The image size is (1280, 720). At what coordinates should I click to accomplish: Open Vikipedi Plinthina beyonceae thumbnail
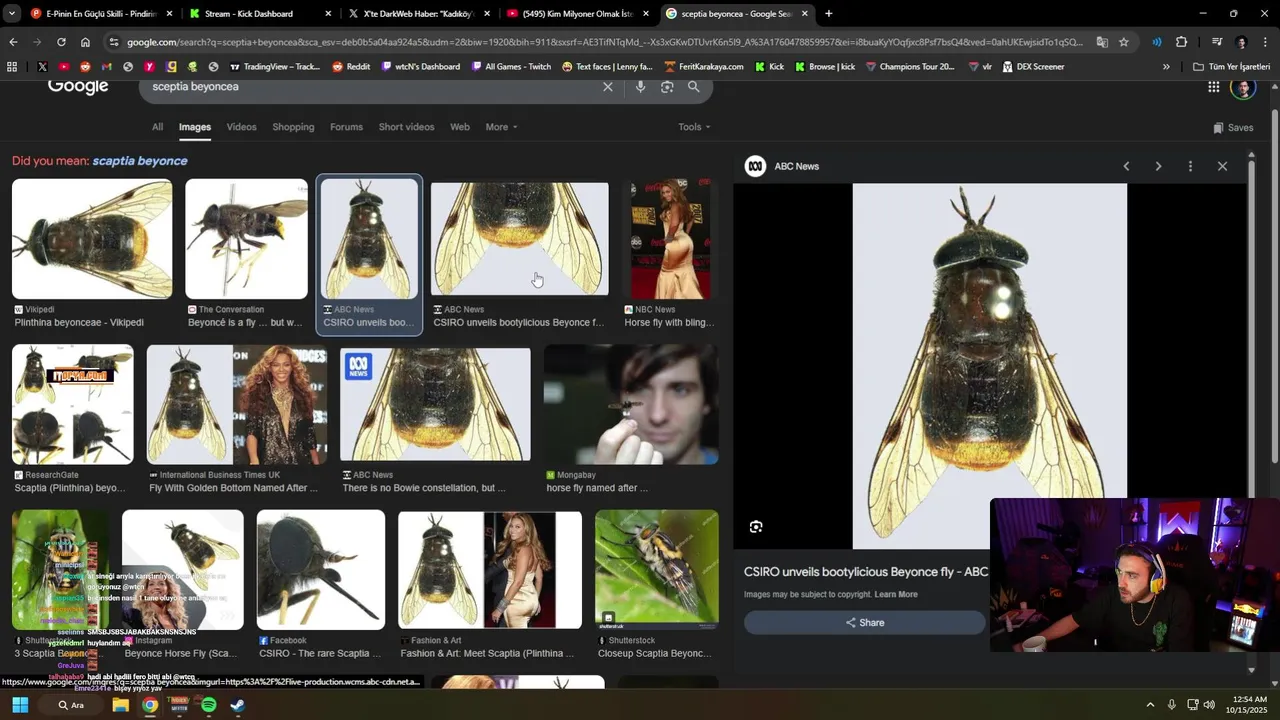tap(92, 239)
